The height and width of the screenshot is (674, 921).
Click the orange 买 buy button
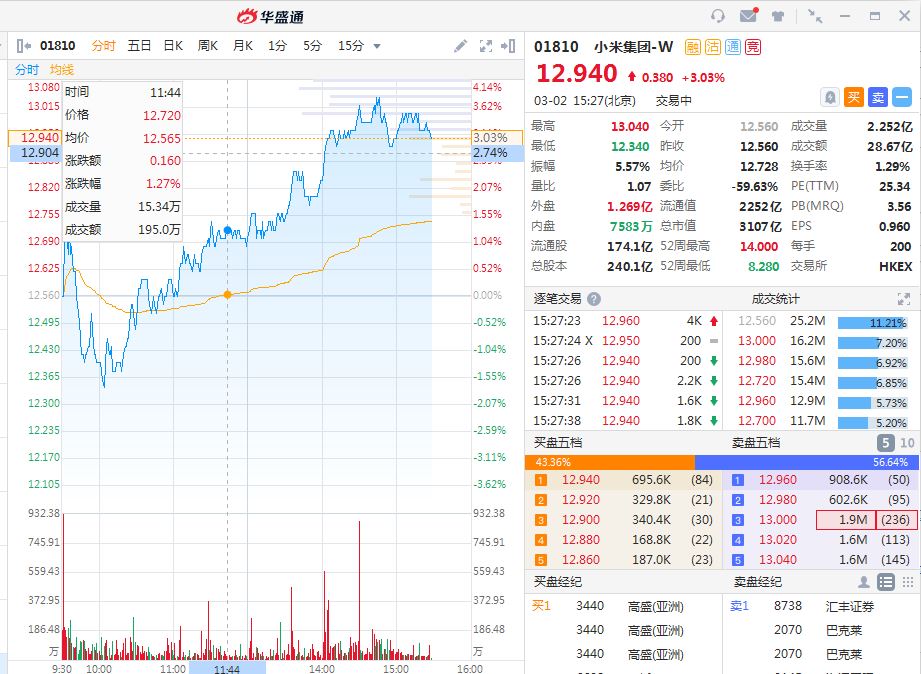(x=854, y=97)
